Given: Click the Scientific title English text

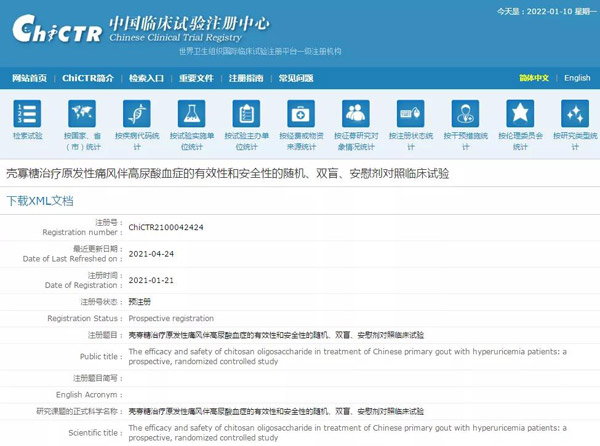Looking at the screenshot, I should click(x=347, y=433).
